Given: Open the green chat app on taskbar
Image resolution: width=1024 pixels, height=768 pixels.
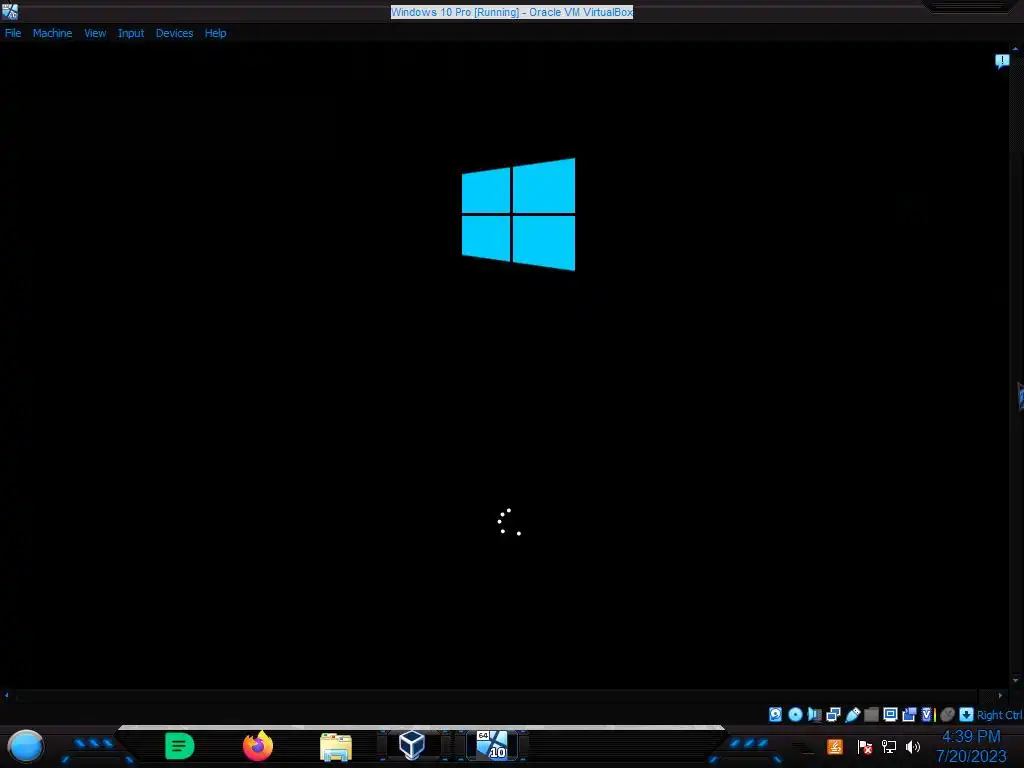Looking at the screenshot, I should coord(180,746).
